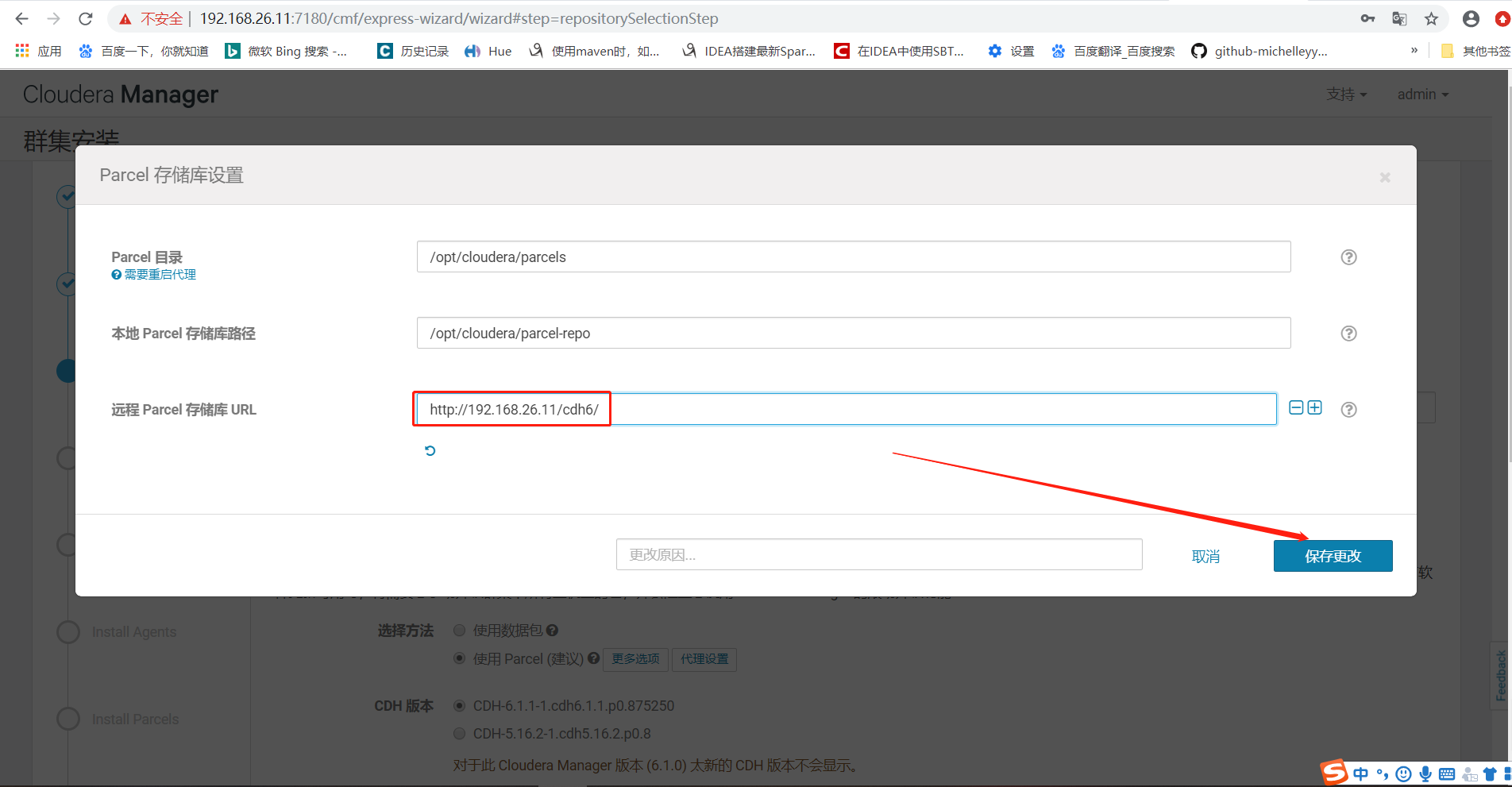Click the Sogou microphone voice input icon

[1425, 774]
